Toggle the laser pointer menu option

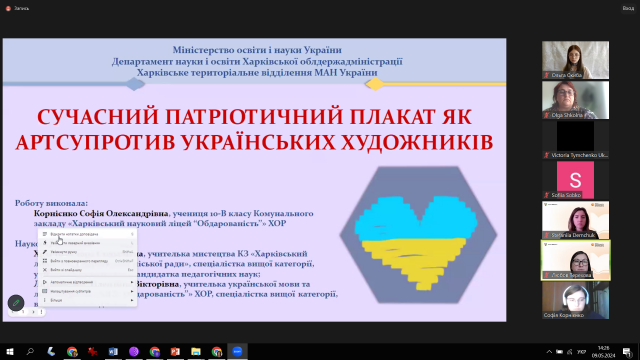click(88, 243)
